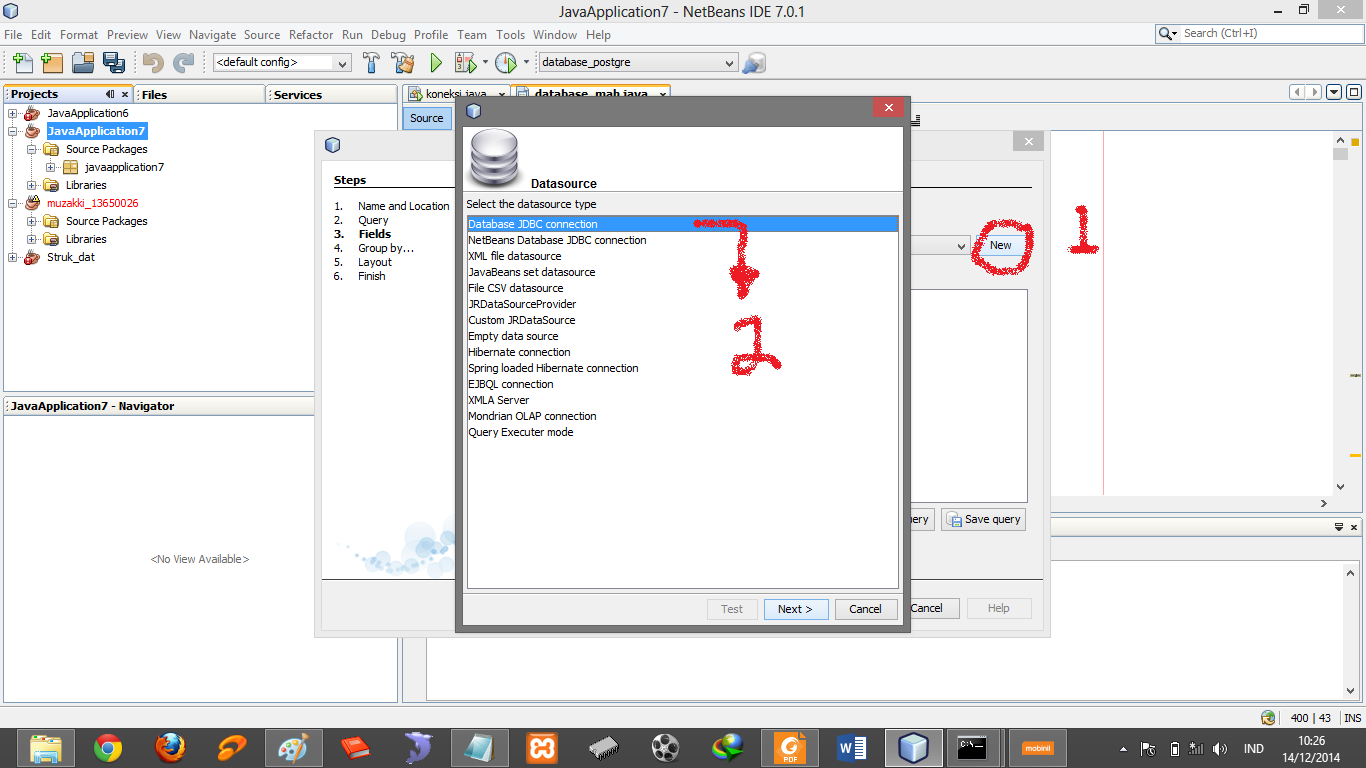
Task: Select NetBeans Database JDBC connection
Action: coord(682,240)
